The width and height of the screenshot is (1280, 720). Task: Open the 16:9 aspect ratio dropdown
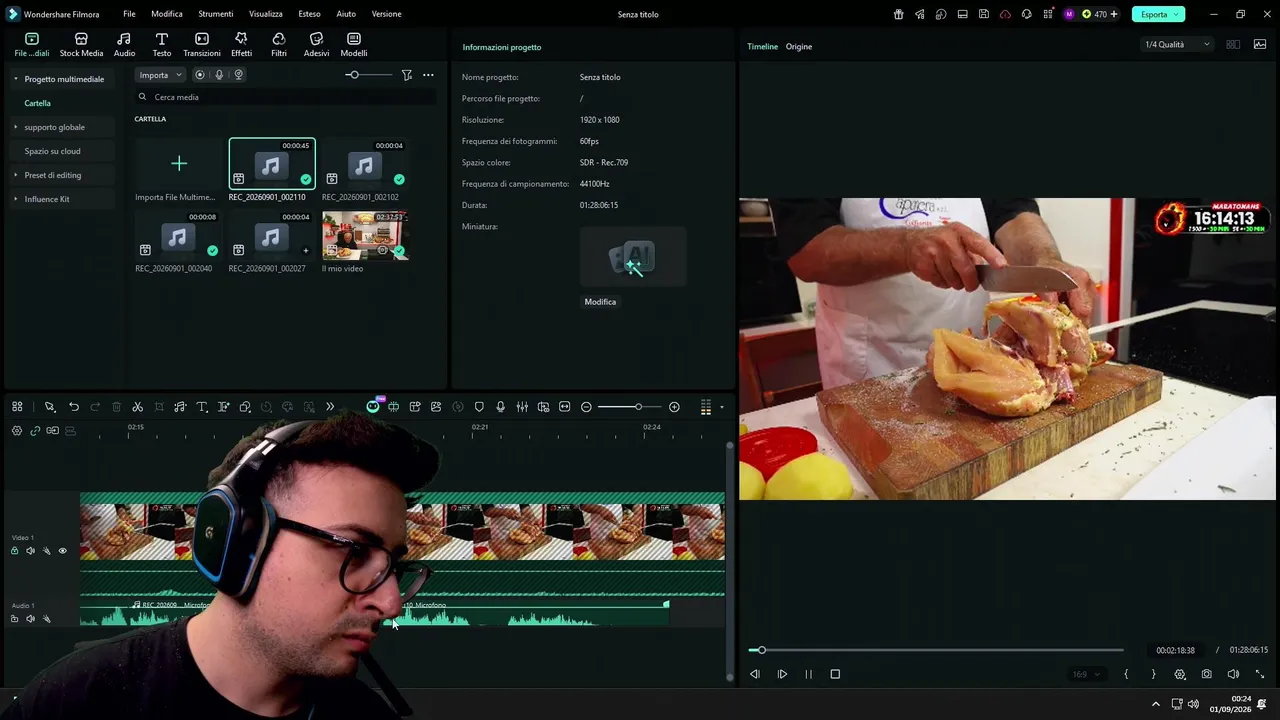1085,674
